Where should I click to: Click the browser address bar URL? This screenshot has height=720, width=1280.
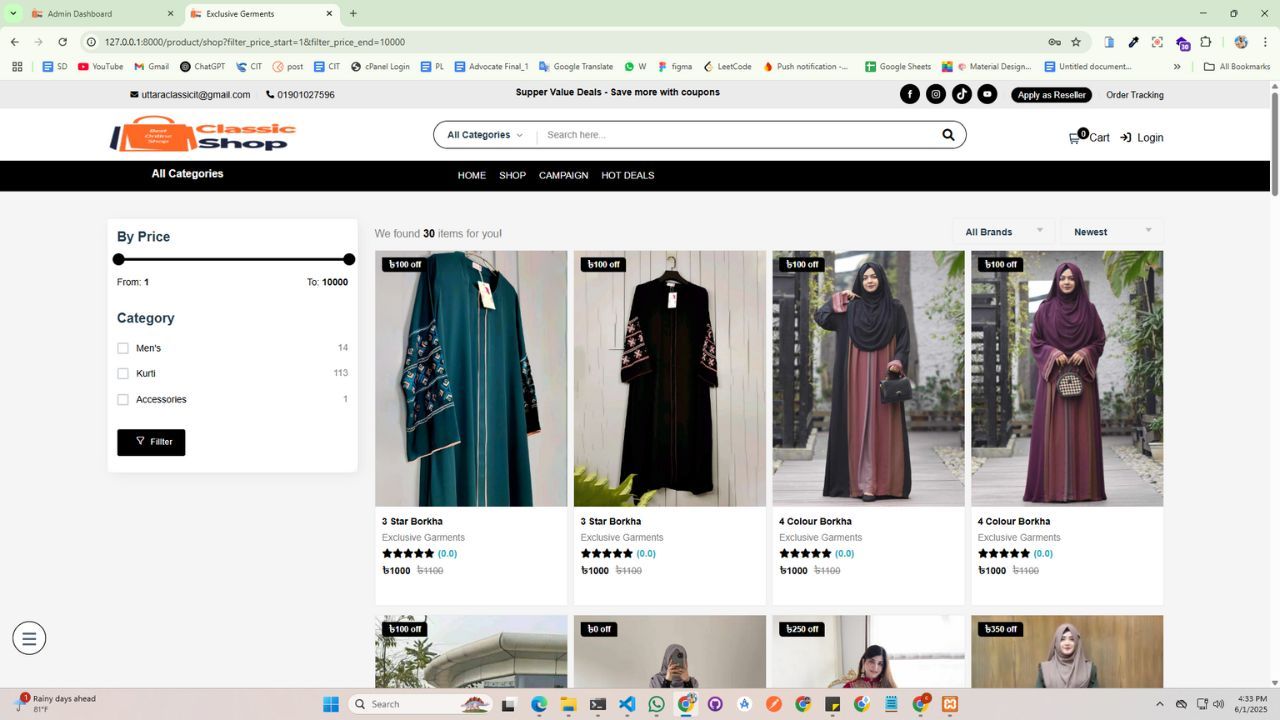coord(255,42)
